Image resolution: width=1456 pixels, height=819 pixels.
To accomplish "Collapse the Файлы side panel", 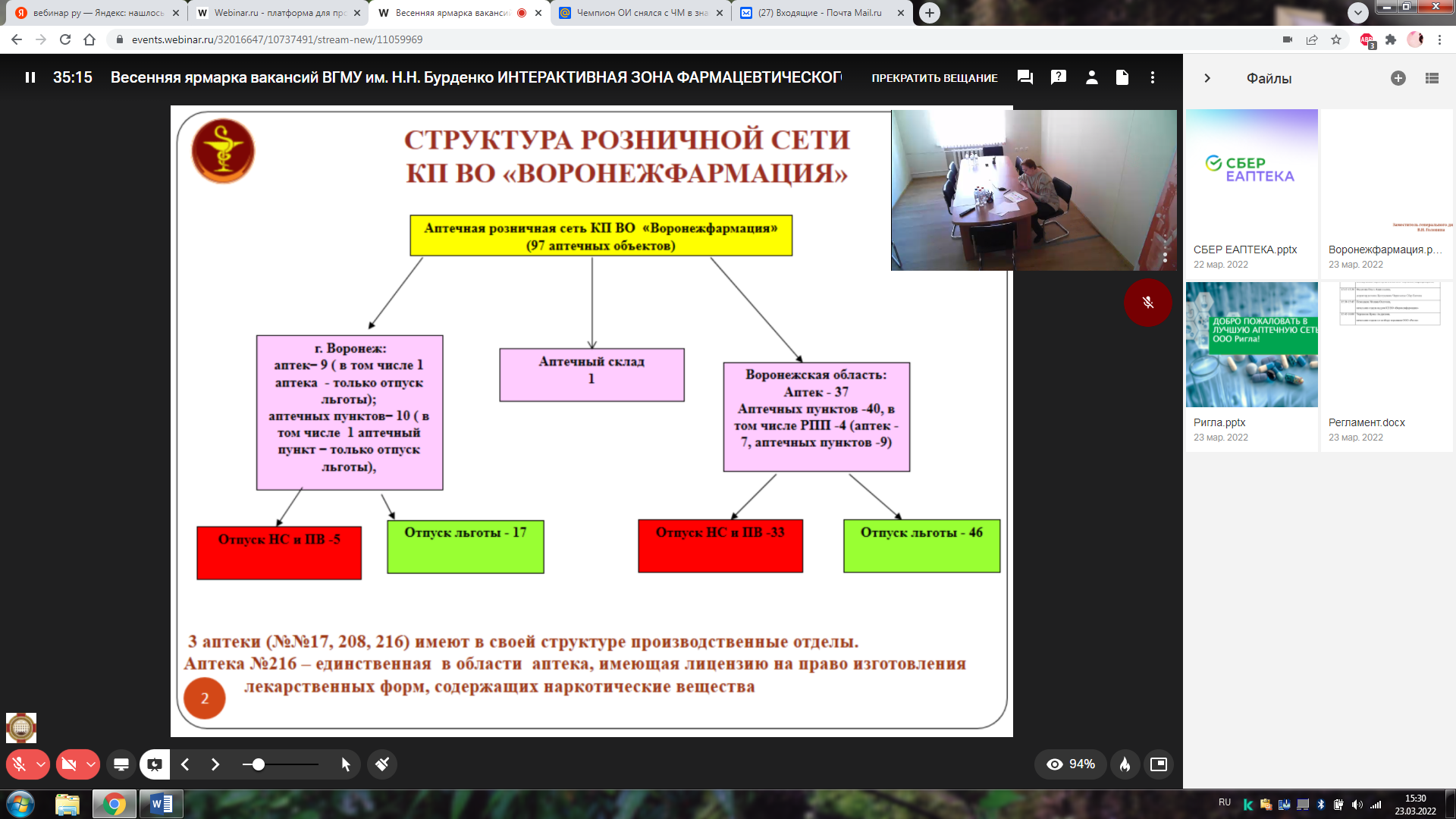I will 1207,78.
